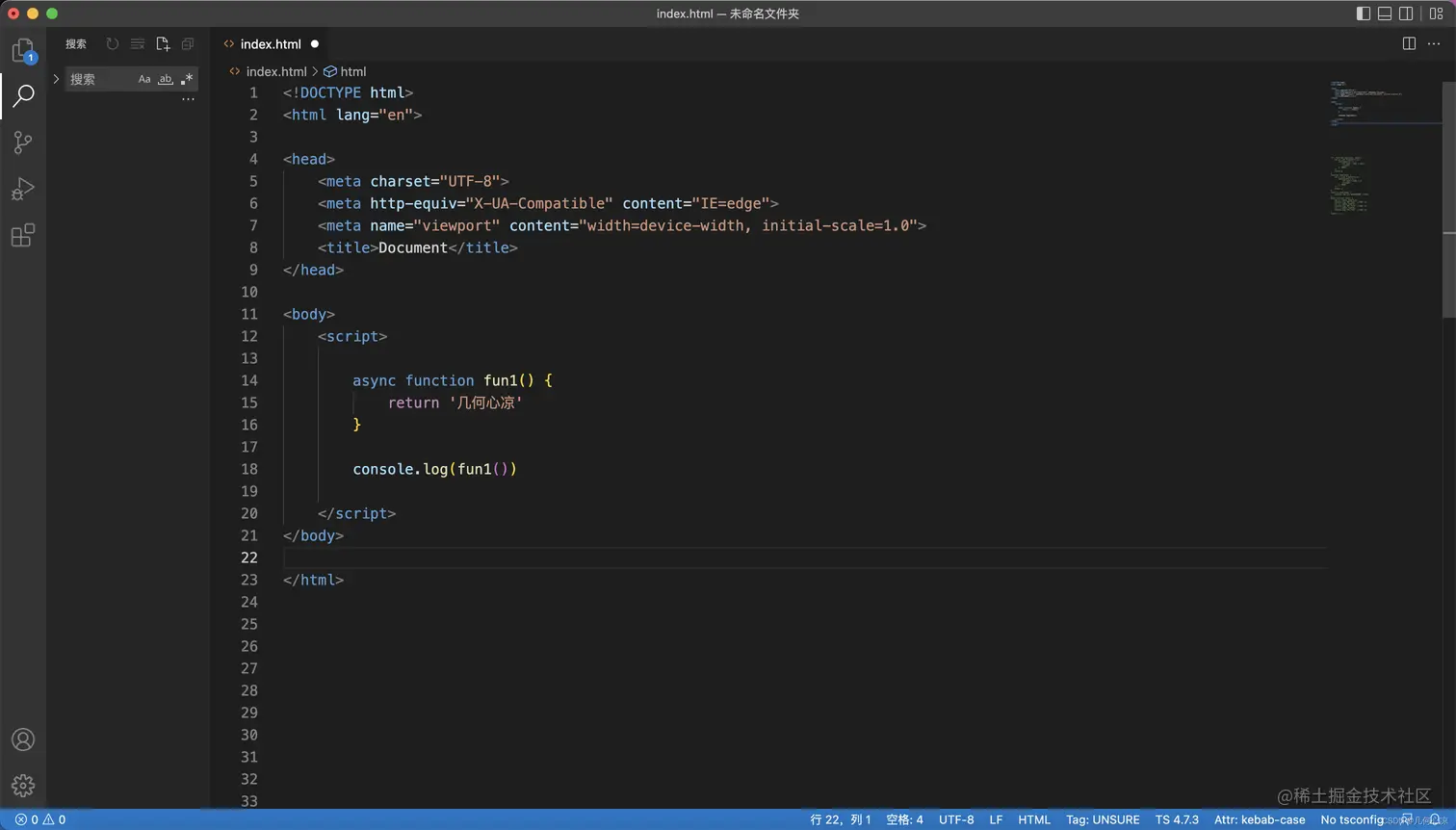Click the errors and warnings status indicator

(x=40, y=819)
